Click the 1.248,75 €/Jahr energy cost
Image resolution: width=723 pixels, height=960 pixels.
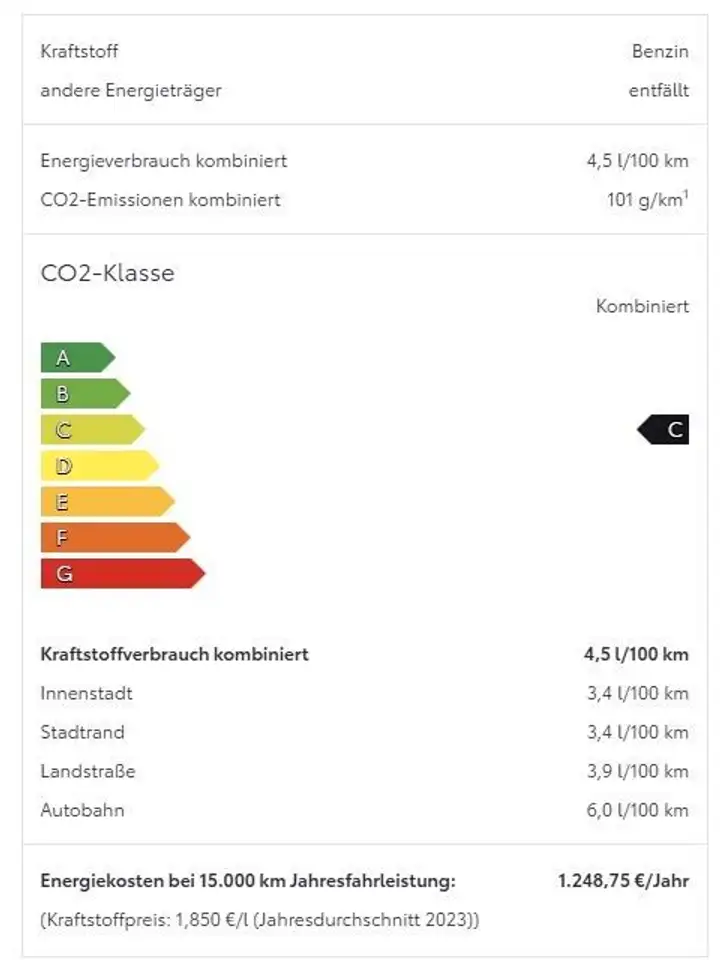point(623,881)
